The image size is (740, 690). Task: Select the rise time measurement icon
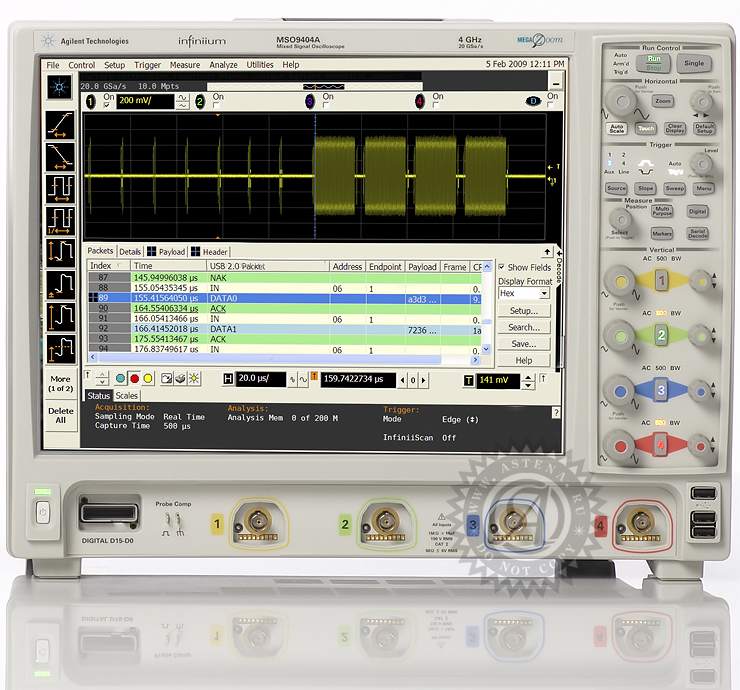(60, 125)
